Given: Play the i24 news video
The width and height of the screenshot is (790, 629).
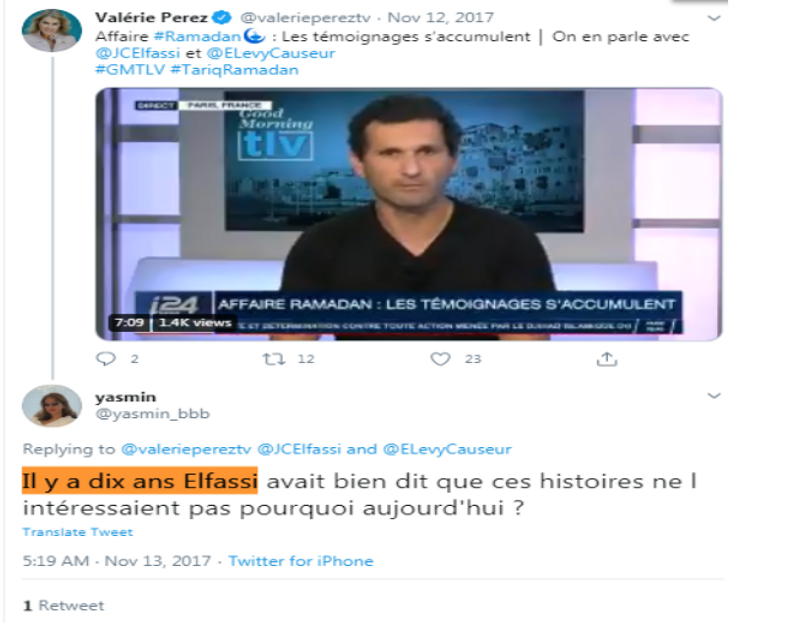Looking at the screenshot, I should coord(409,214).
